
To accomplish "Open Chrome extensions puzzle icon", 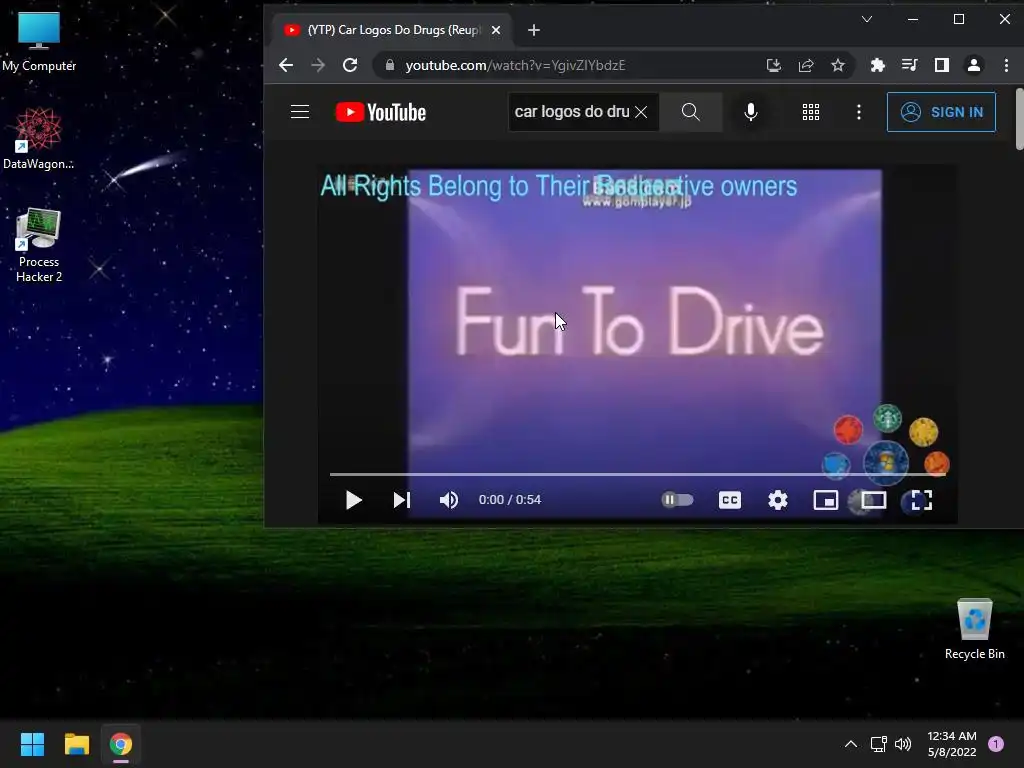I will (x=878, y=65).
